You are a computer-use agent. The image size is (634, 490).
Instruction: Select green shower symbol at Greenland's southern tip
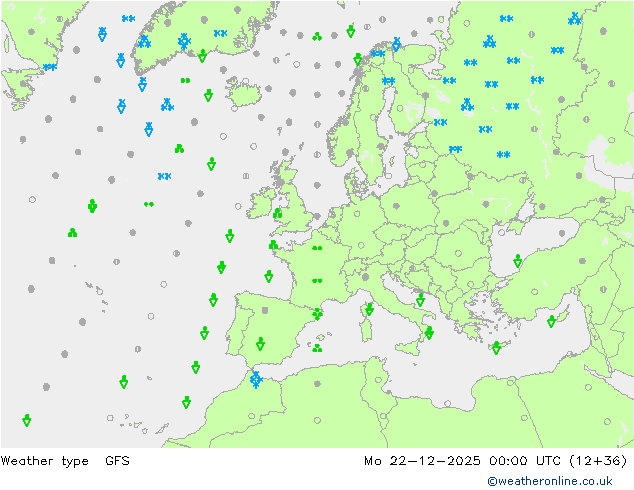pyautogui.click(x=202, y=56)
